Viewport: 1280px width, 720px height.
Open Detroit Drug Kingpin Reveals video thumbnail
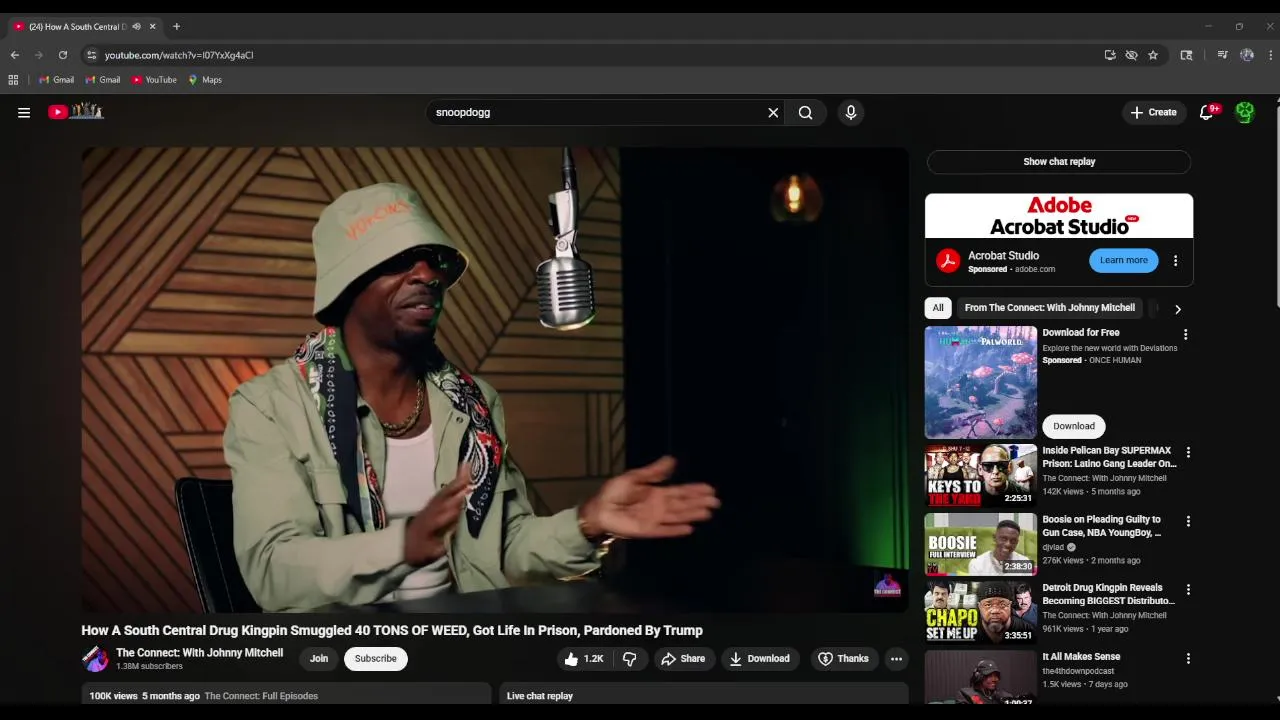[981, 613]
